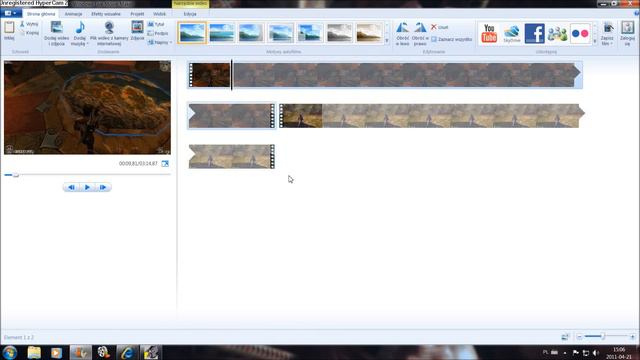Image resolution: width=640 pixels, height=360 pixels.
Task: Click Kopiuj (copy) in the ribbon
Action: point(29,33)
